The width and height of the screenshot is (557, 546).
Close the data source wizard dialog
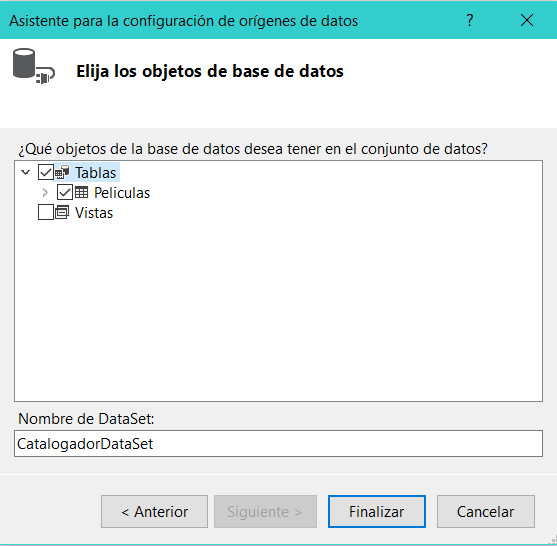coord(527,20)
